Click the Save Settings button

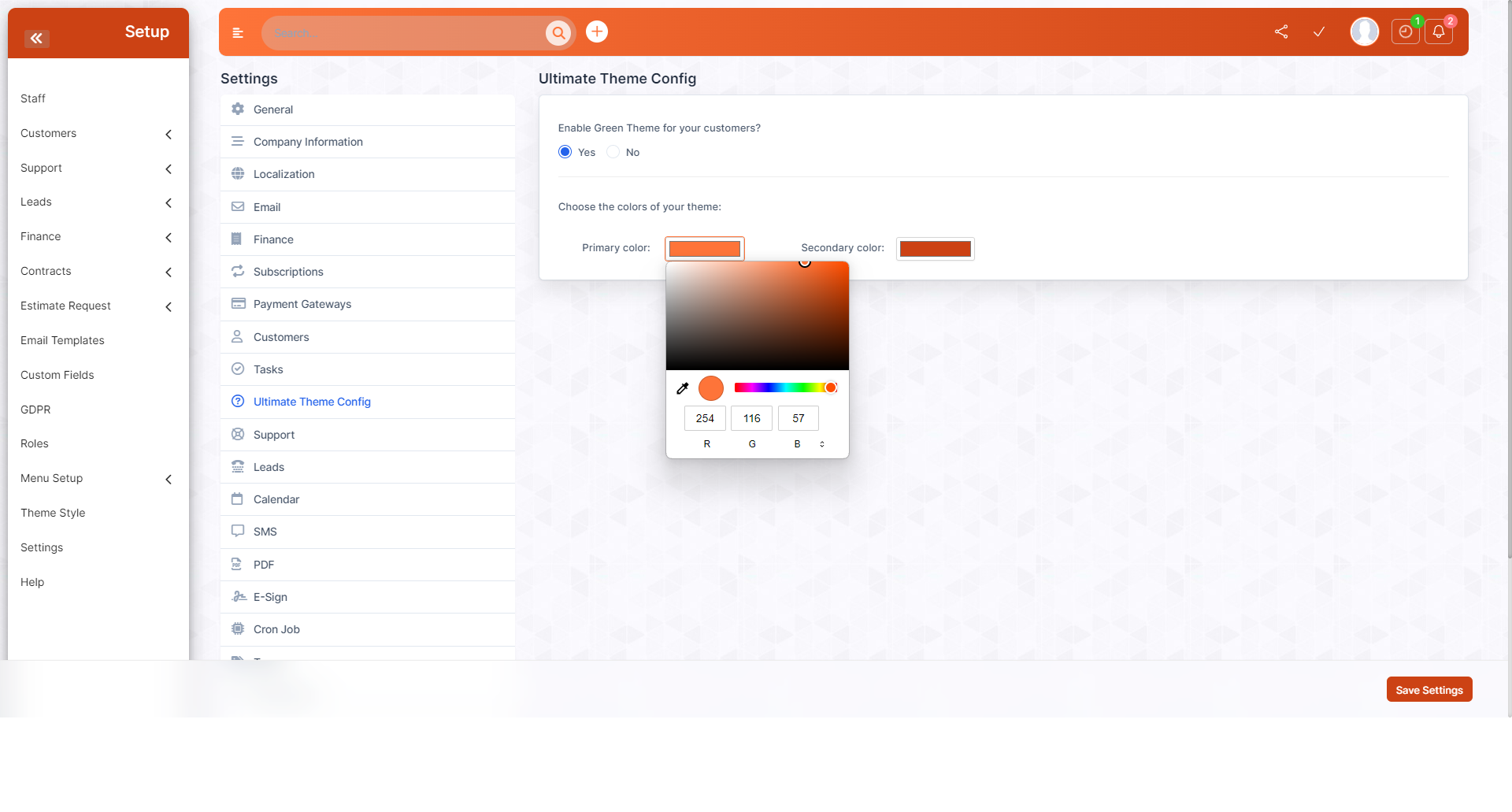[1429, 689]
